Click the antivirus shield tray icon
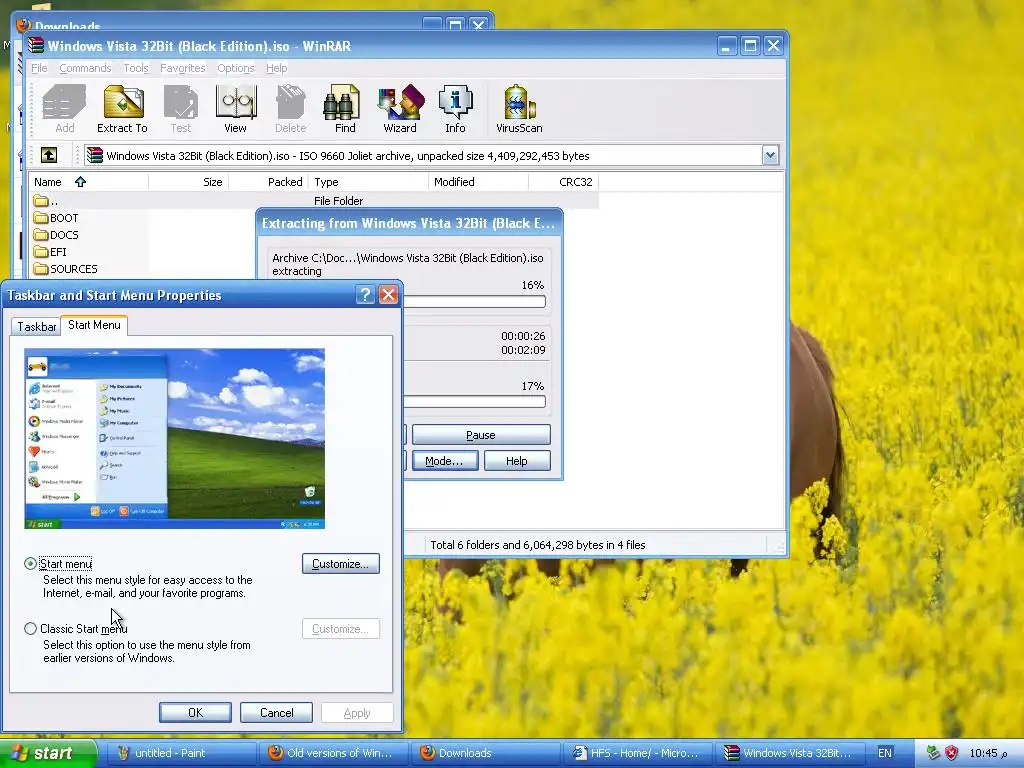Image resolution: width=1024 pixels, height=768 pixels. pyautogui.click(x=952, y=753)
